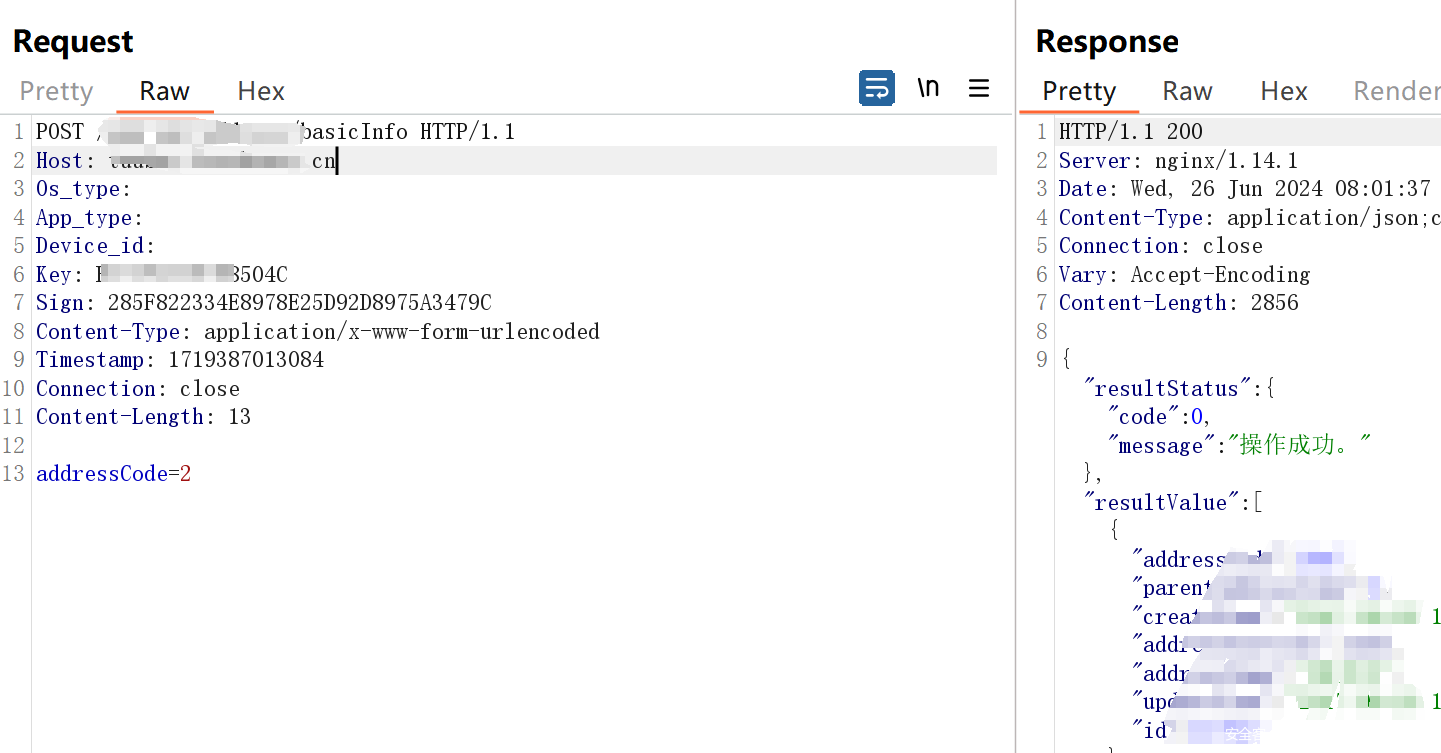
Task: Select the Request Raw tab
Action: [164, 92]
